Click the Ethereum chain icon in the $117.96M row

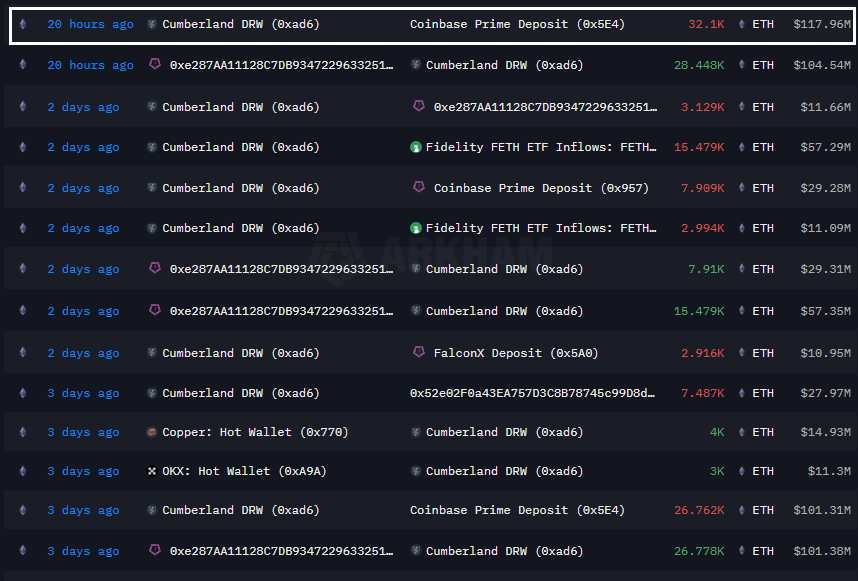pos(22,24)
